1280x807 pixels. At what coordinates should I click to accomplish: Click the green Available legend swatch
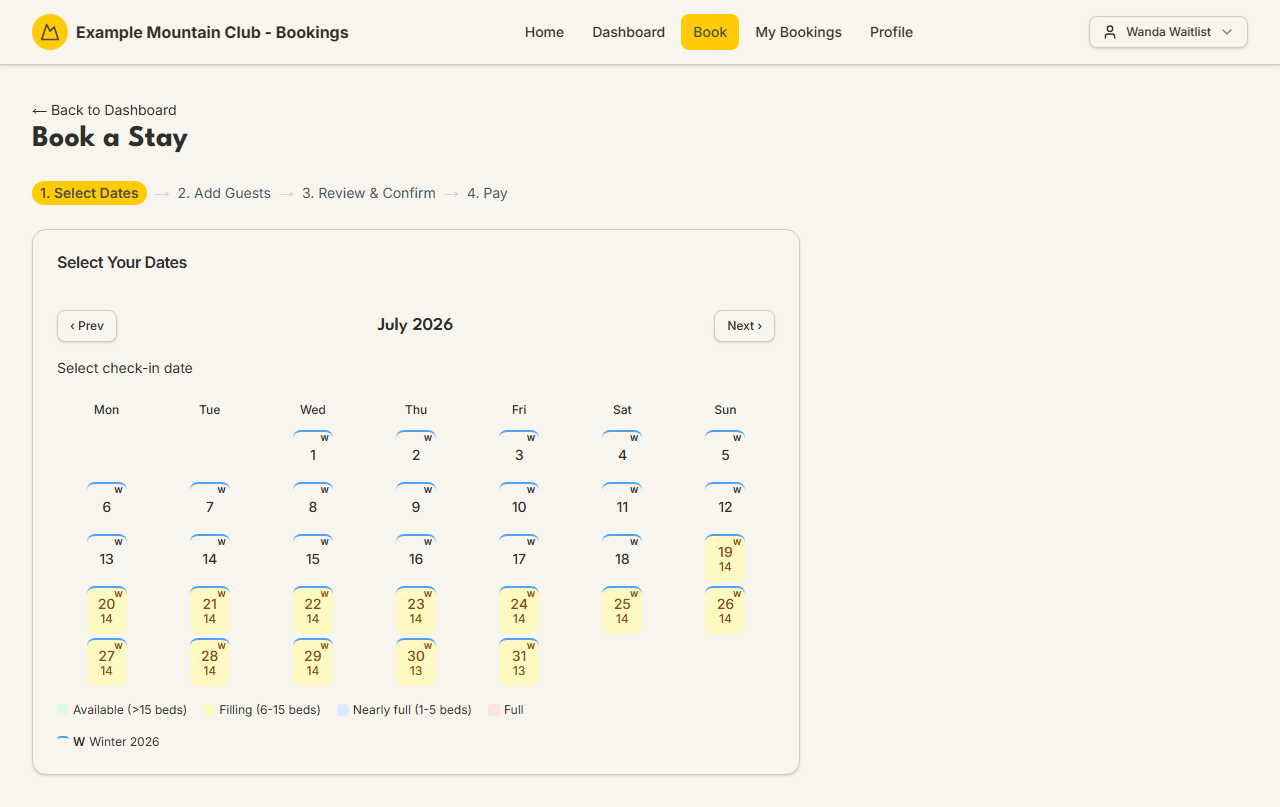pyautogui.click(x=63, y=710)
